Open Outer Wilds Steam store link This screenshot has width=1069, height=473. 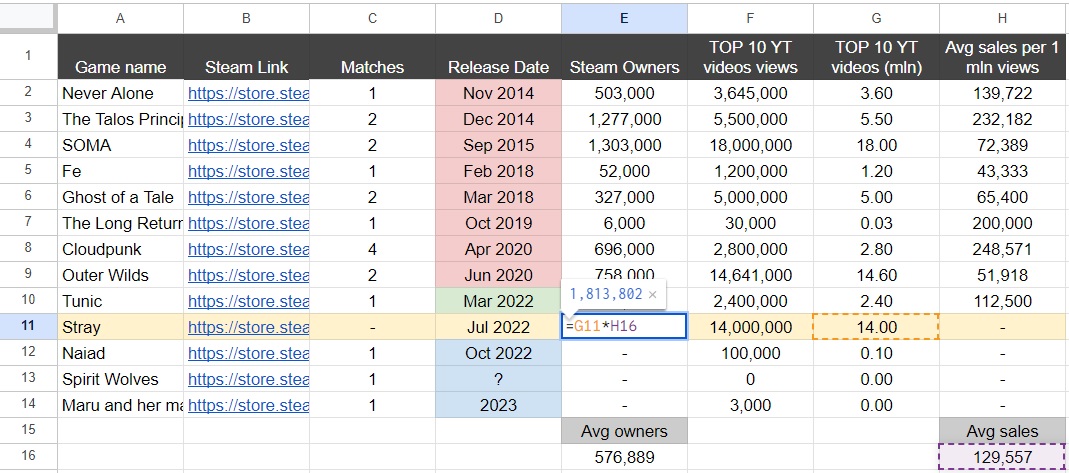tap(248, 275)
